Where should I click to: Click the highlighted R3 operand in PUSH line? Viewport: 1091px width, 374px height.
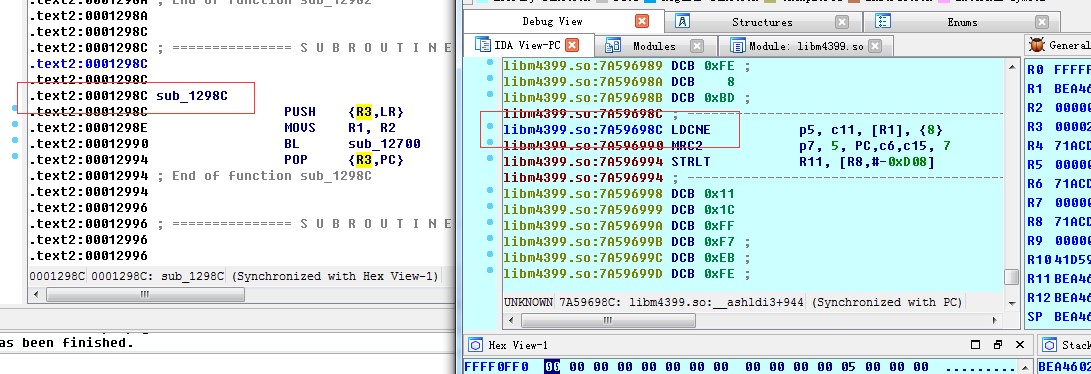(x=363, y=112)
